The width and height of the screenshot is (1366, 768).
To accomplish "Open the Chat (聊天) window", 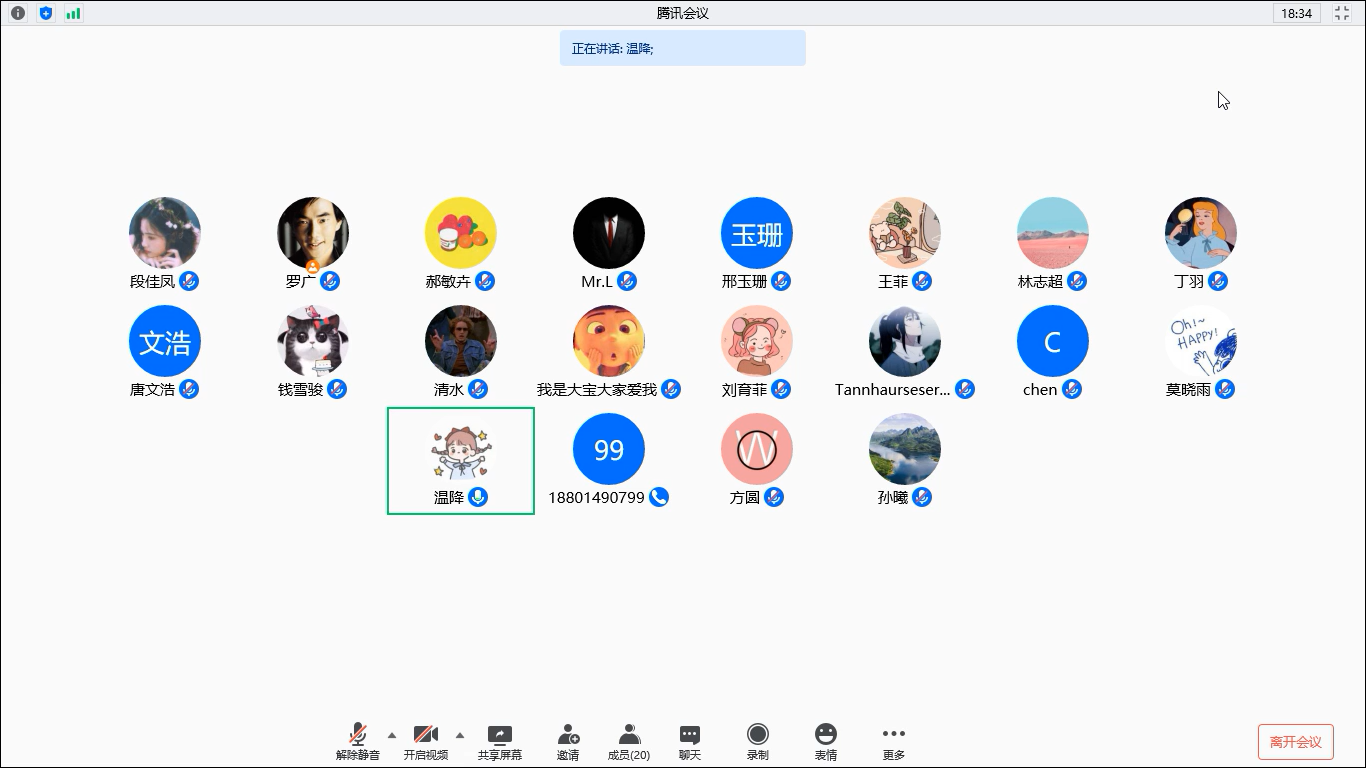I will click(x=690, y=741).
